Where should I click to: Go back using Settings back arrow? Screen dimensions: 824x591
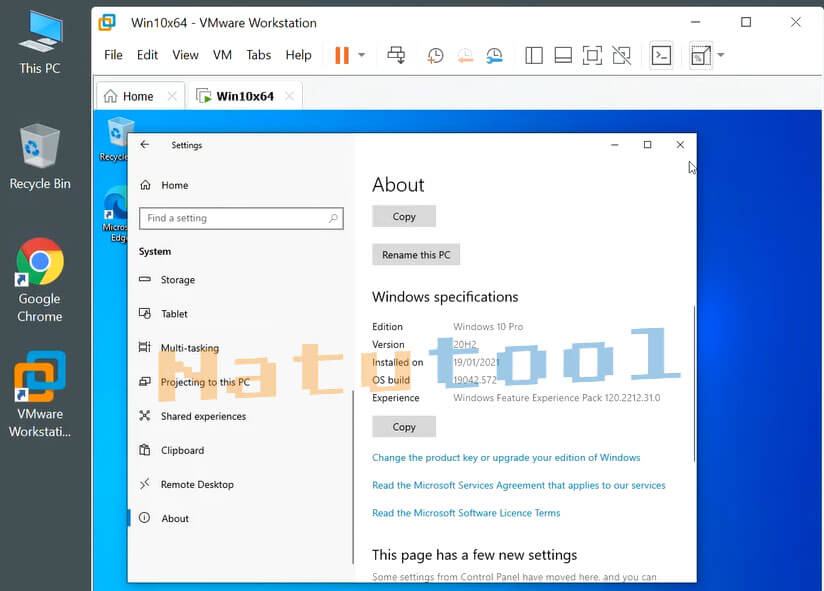coord(145,145)
